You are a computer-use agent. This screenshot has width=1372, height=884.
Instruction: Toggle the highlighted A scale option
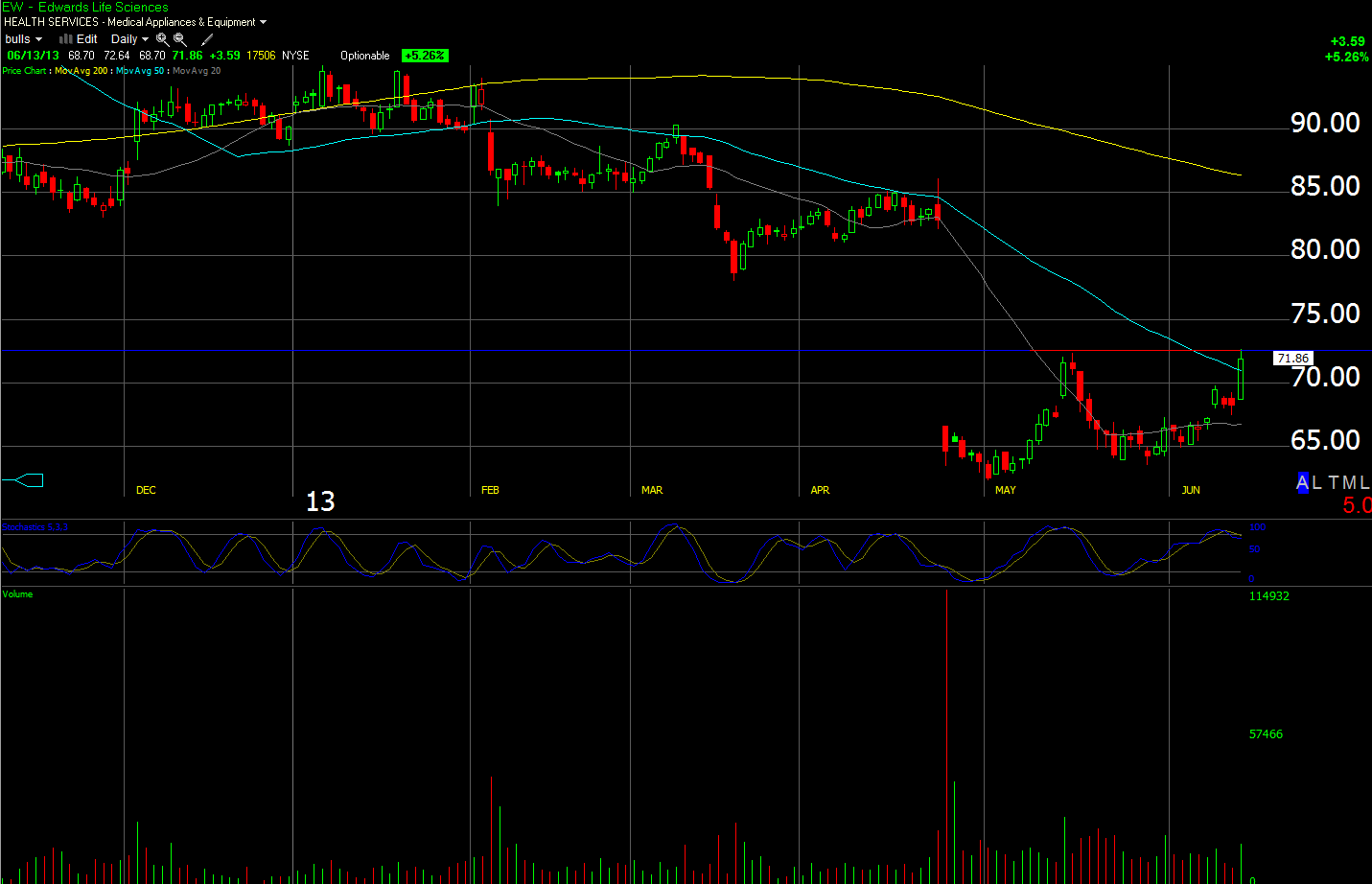coord(1302,482)
